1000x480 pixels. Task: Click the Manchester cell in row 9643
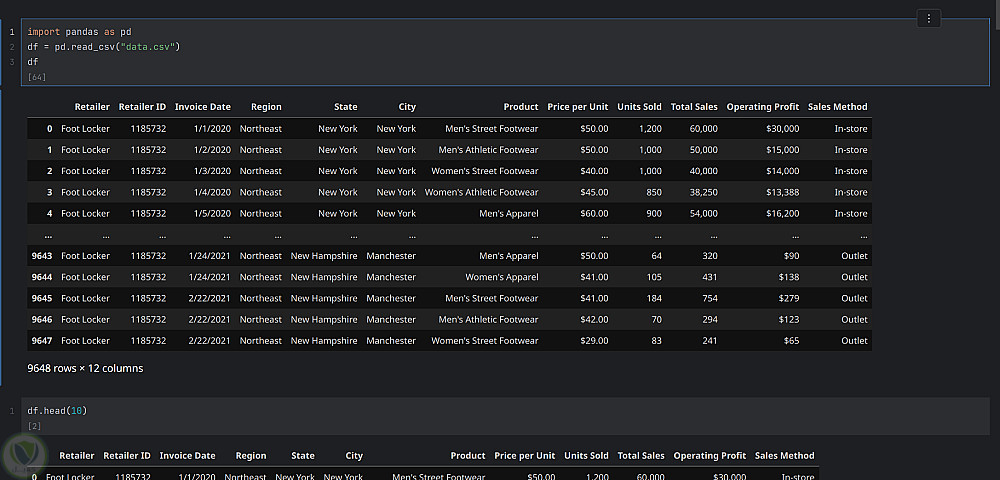[x=391, y=256]
